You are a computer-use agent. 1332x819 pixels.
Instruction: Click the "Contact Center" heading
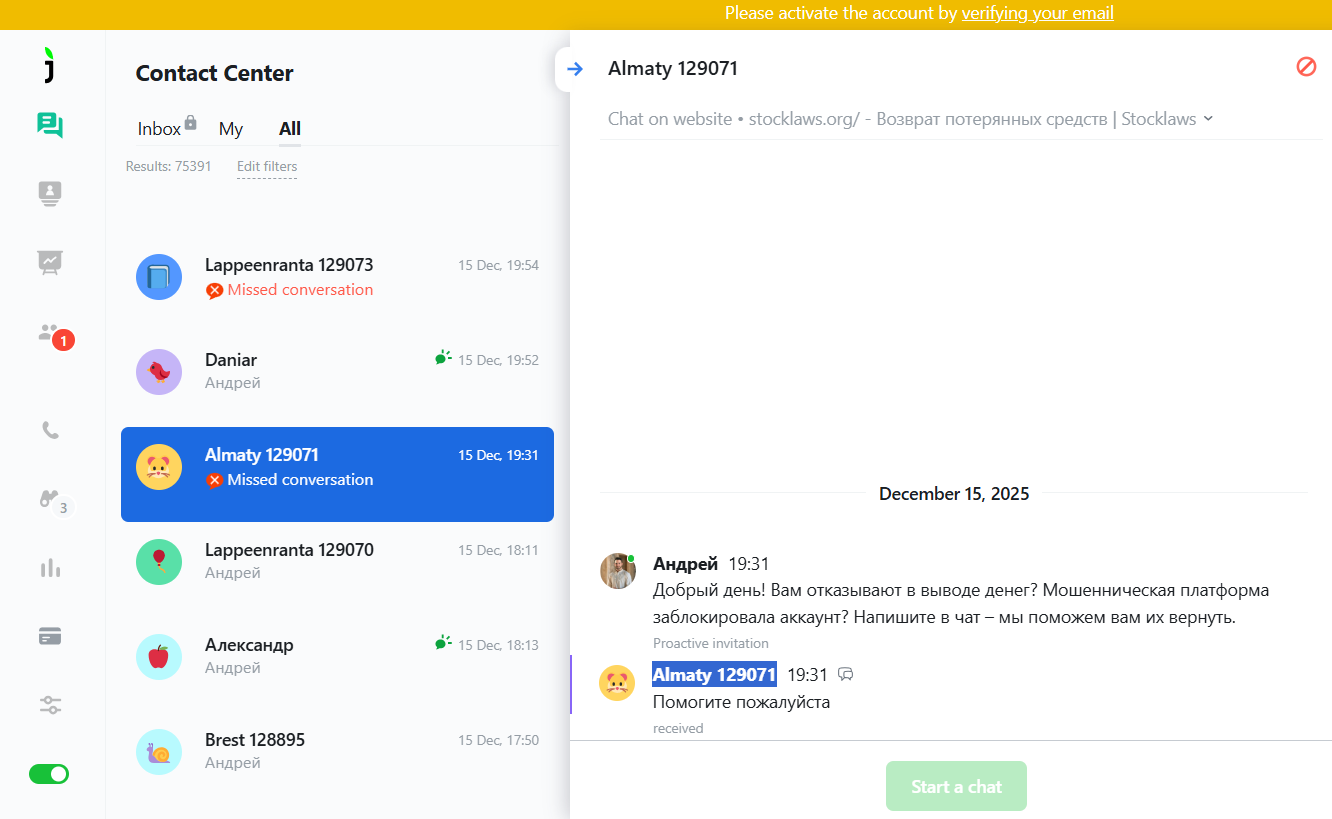[x=214, y=73]
